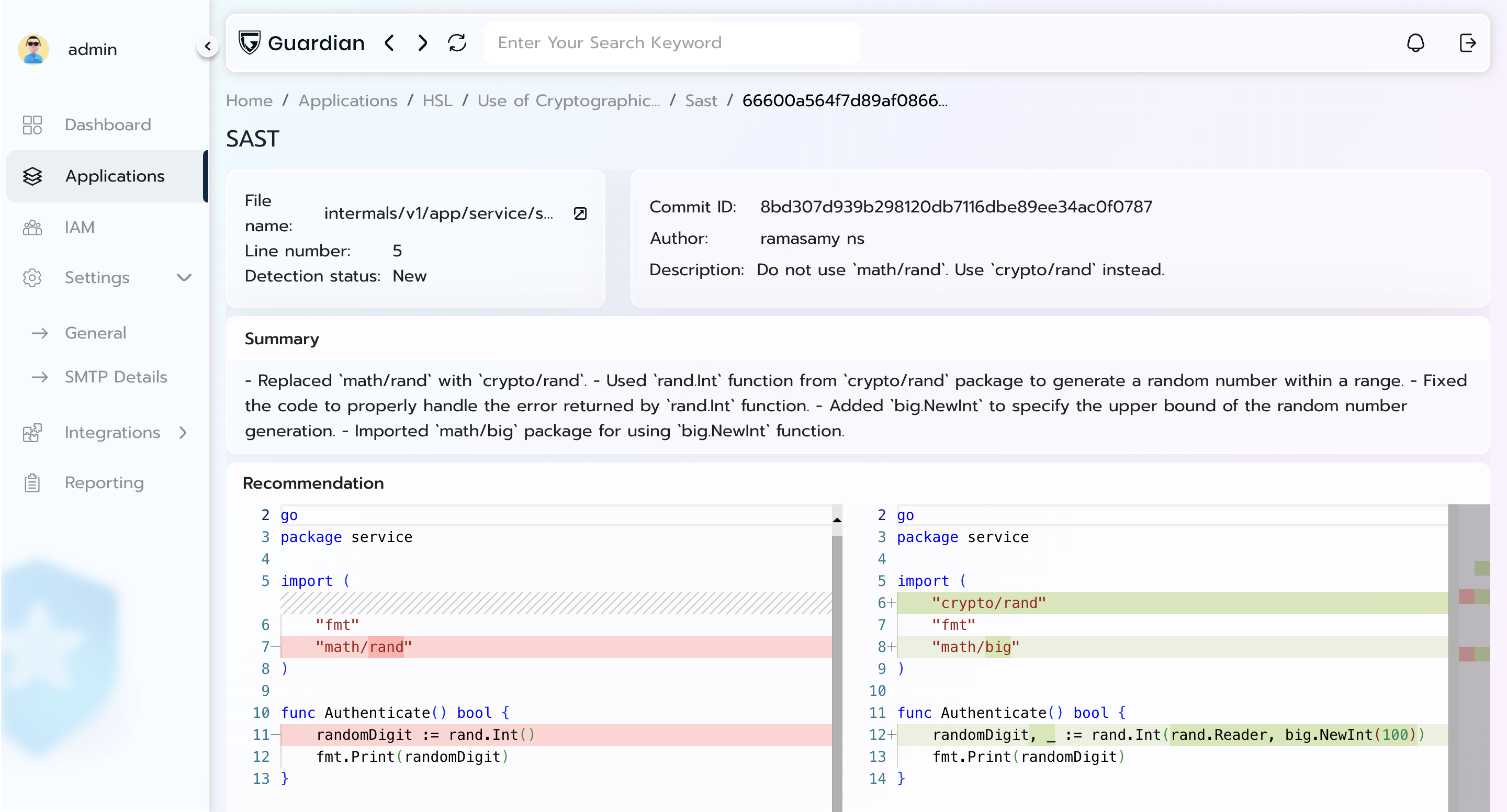
Task: Click the admin username label
Action: (93, 49)
